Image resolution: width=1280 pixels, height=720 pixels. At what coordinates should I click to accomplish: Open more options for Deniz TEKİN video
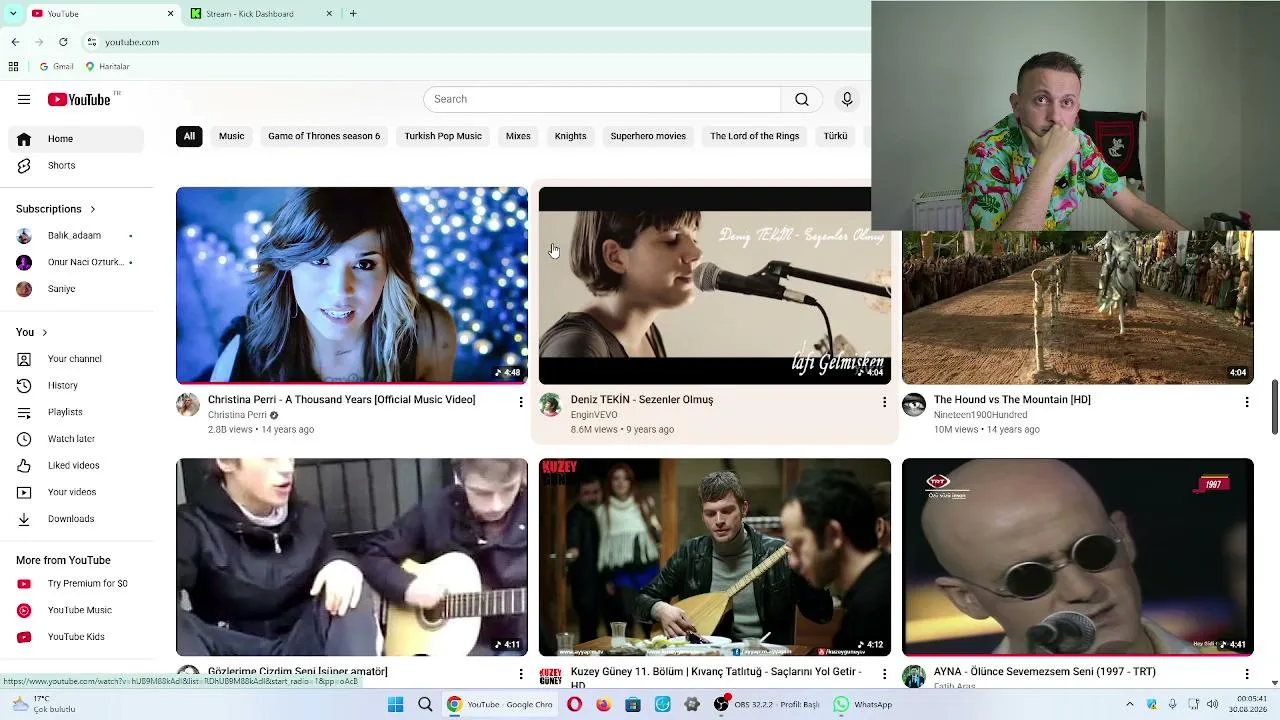(884, 402)
